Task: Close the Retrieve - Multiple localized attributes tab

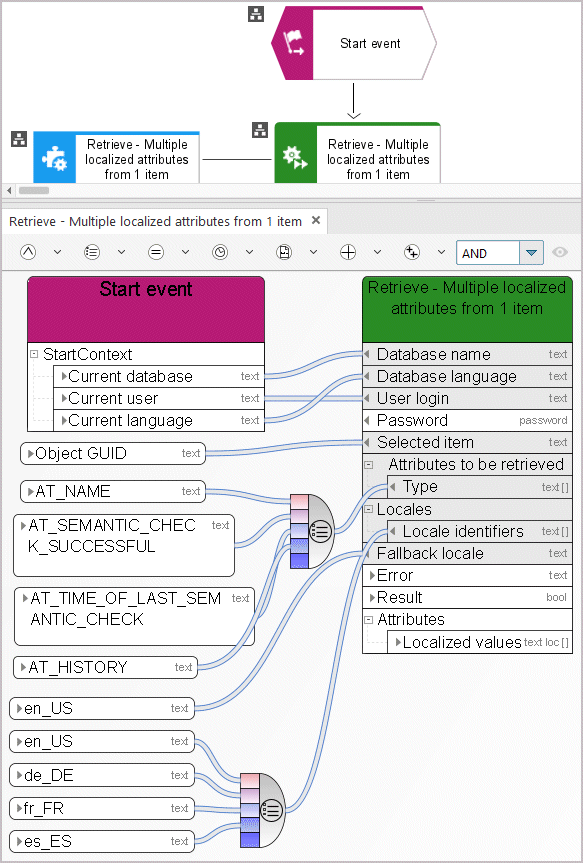Action: coord(316,220)
